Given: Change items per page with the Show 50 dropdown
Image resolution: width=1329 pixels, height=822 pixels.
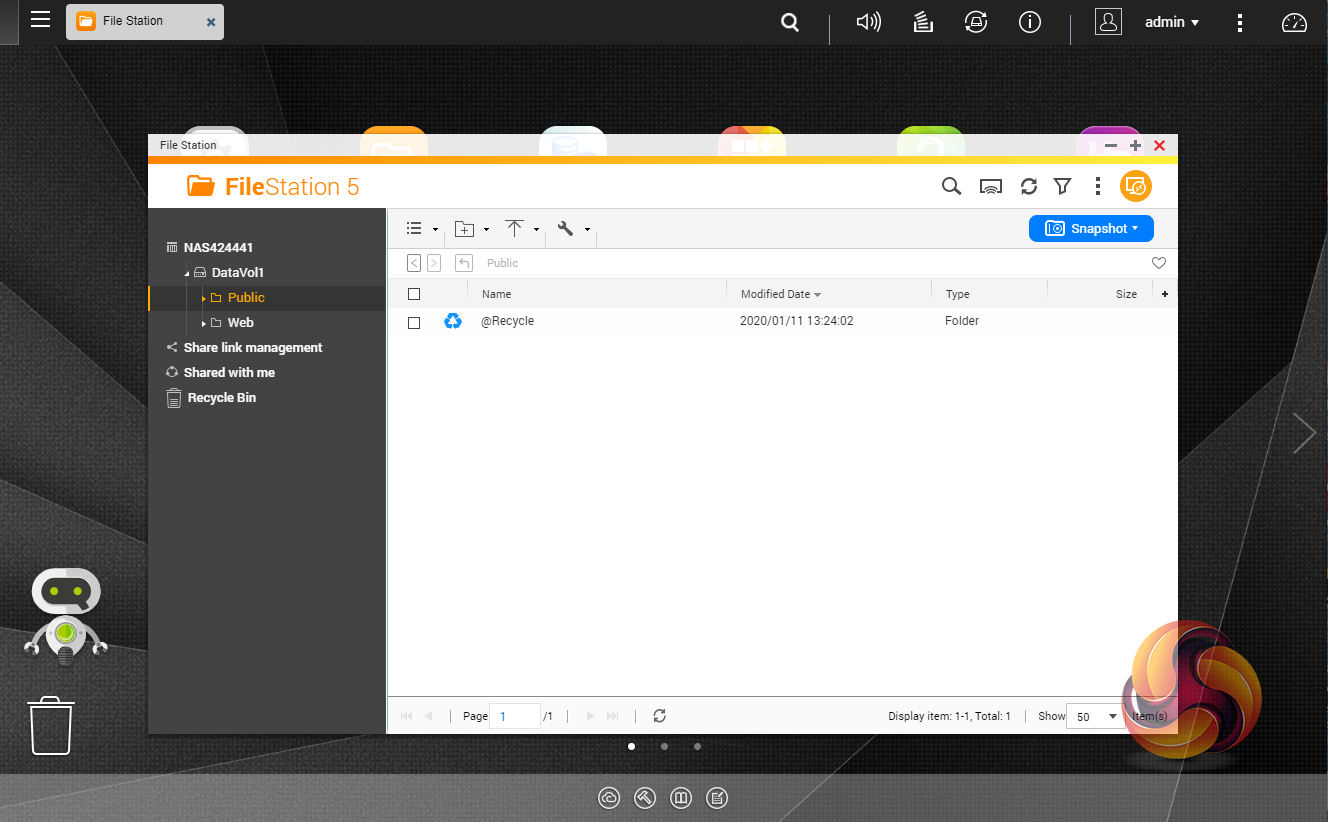Looking at the screenshot, I should click(1095, 716).
